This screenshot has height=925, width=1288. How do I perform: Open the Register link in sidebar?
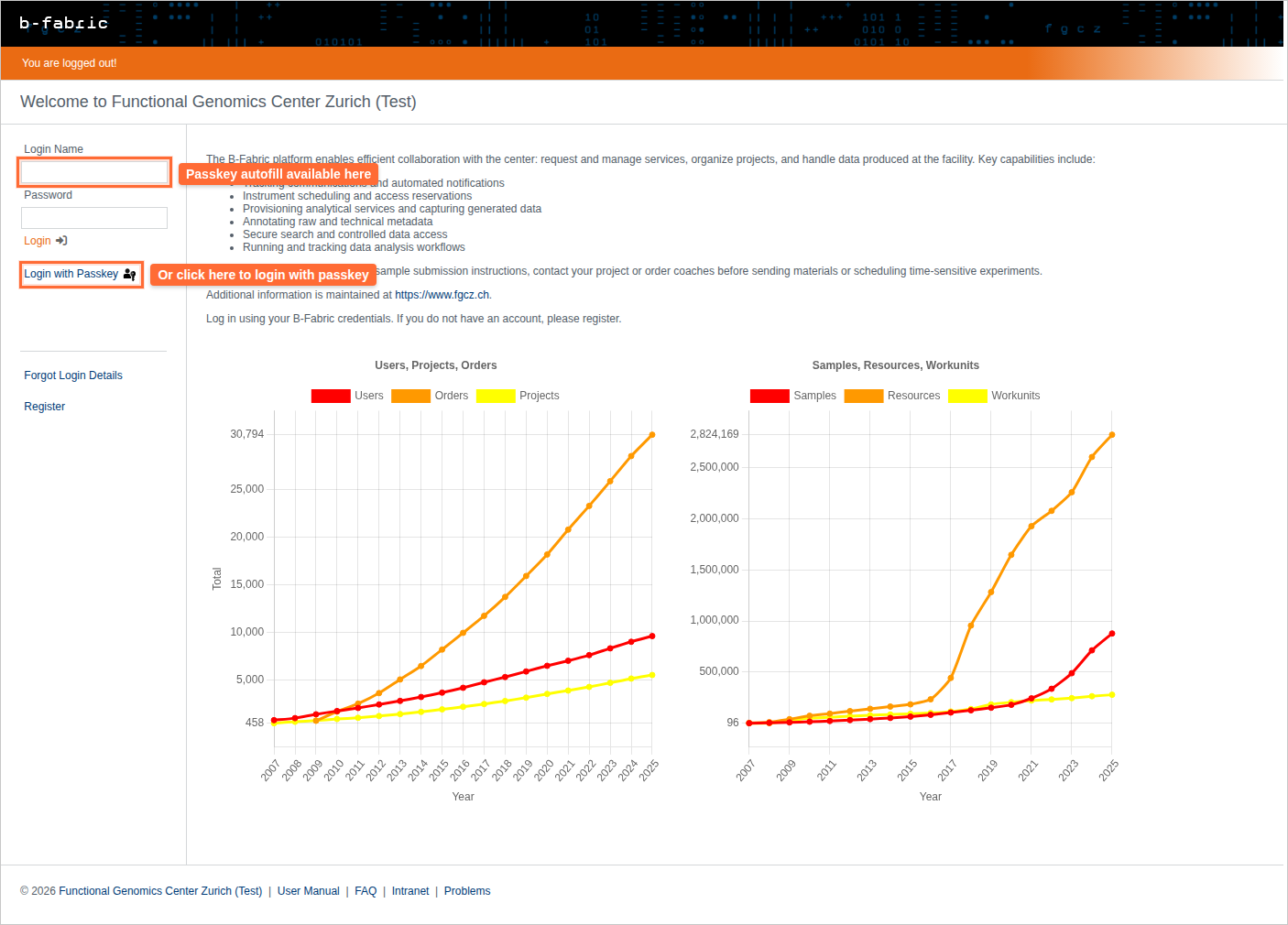[44, 407]
